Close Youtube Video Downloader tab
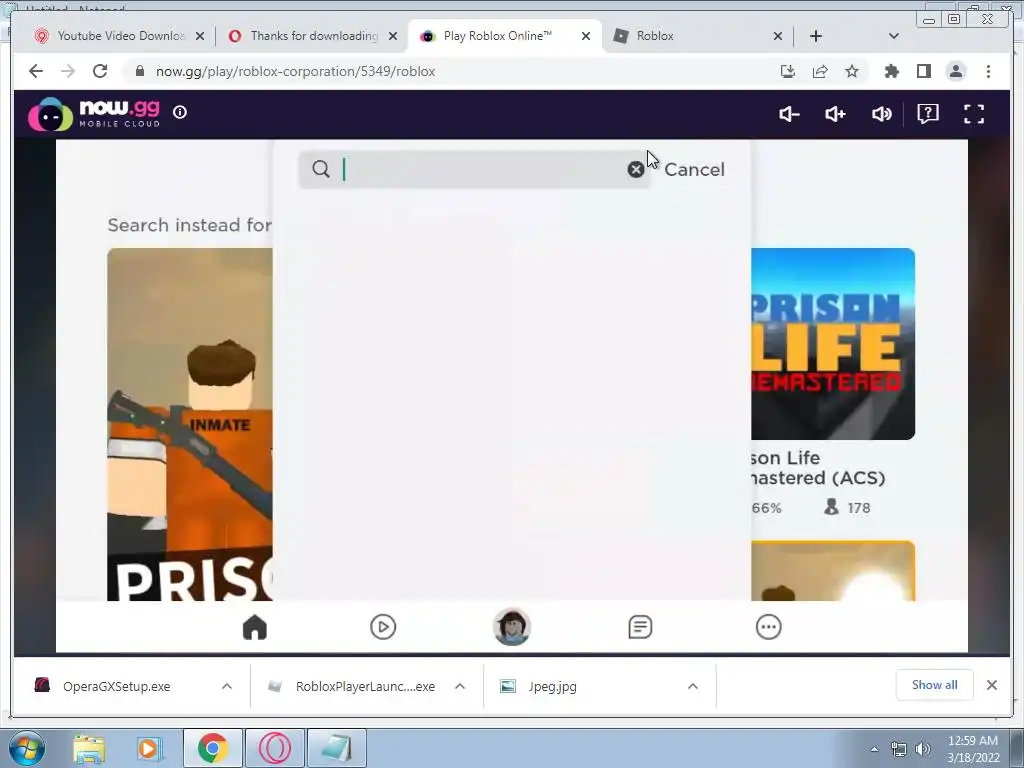The image size is (1024, 768). tap(200, 36)
